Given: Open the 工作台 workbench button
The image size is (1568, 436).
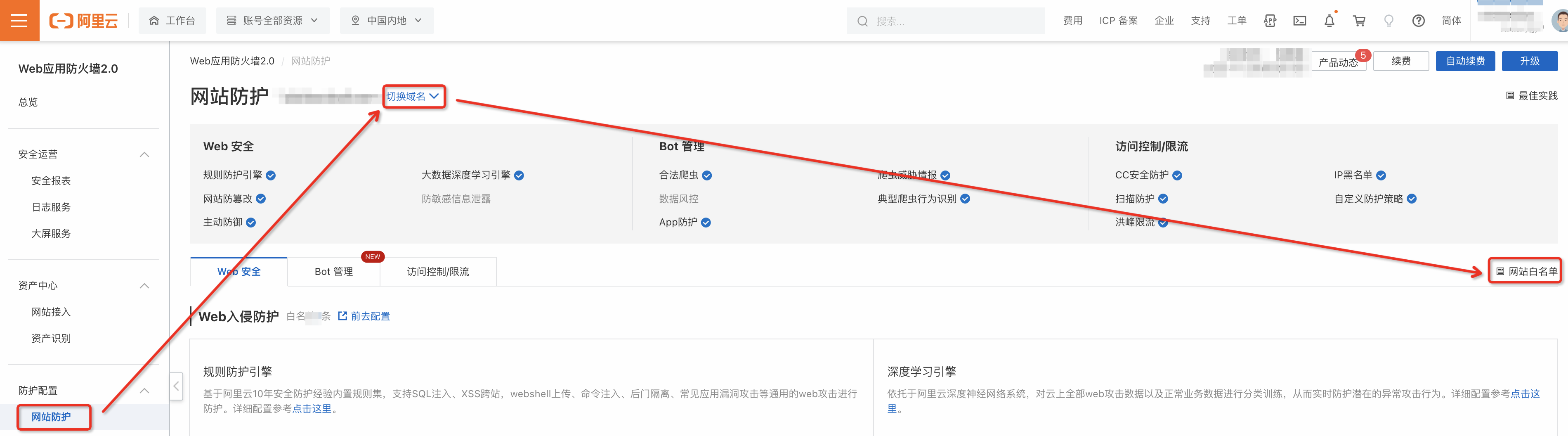Looking at the screenshot, I should click(x=172, y=21).
